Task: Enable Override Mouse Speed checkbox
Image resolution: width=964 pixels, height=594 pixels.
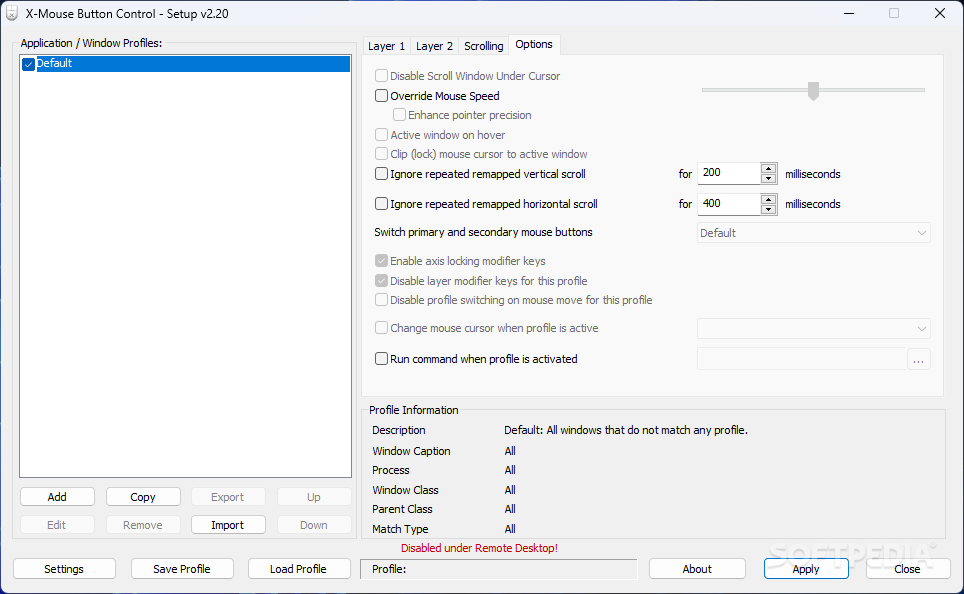Action: coord(381,95)
